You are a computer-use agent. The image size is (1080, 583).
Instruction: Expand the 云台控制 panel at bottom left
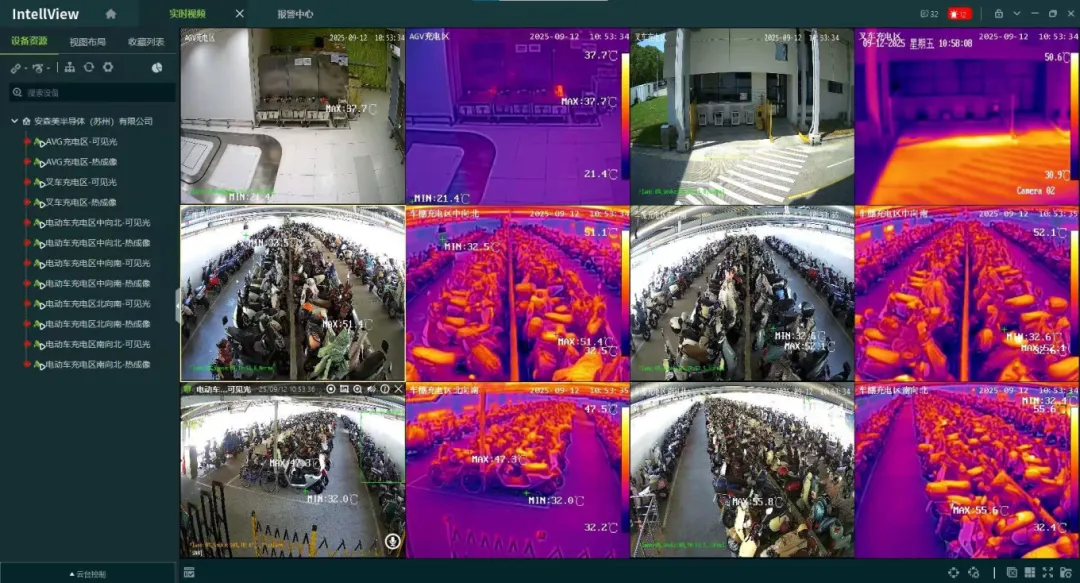[88, 574]
